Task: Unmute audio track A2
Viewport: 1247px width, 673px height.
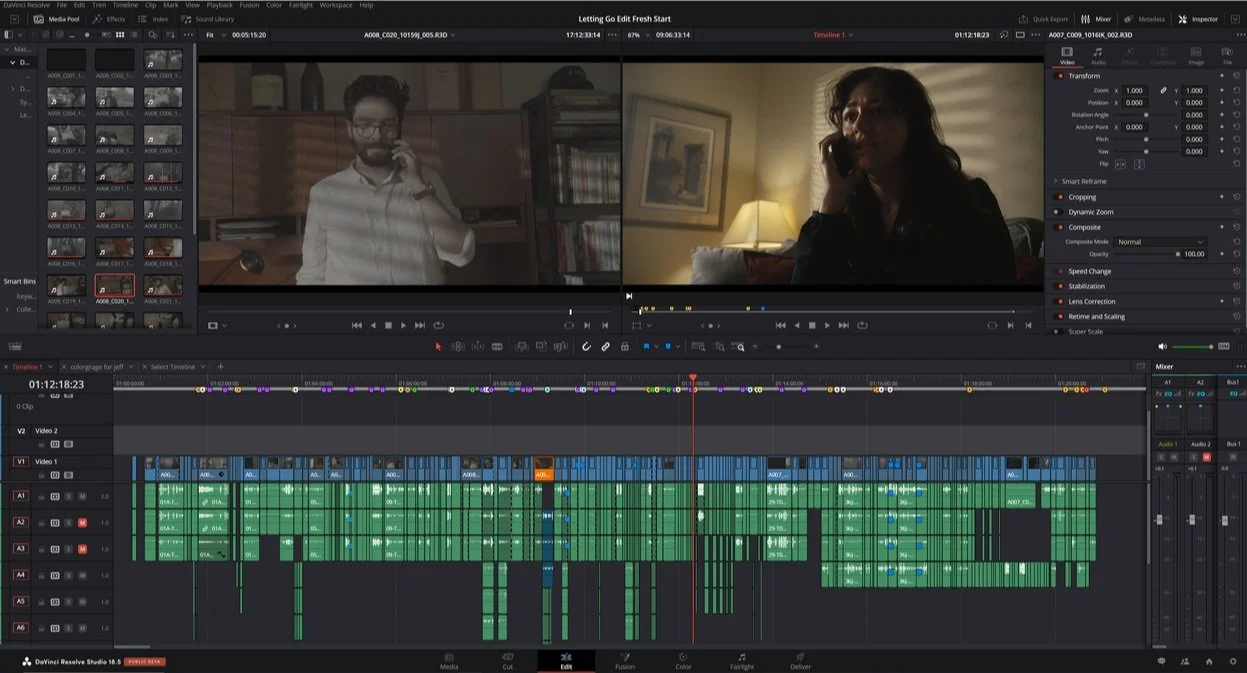Action: tap(82, 522)
